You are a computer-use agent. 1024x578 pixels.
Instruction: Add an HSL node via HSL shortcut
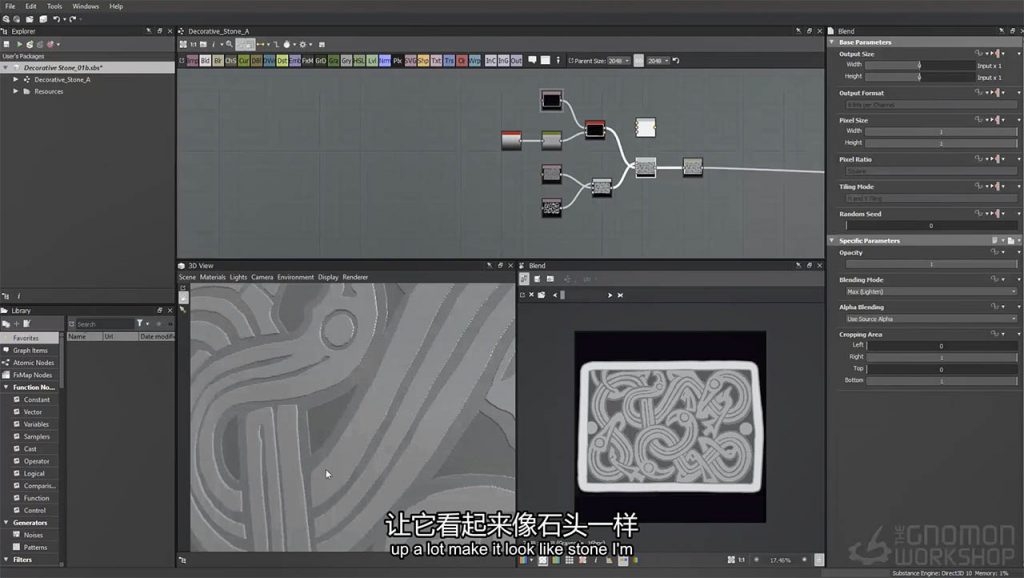pos(359,61)
